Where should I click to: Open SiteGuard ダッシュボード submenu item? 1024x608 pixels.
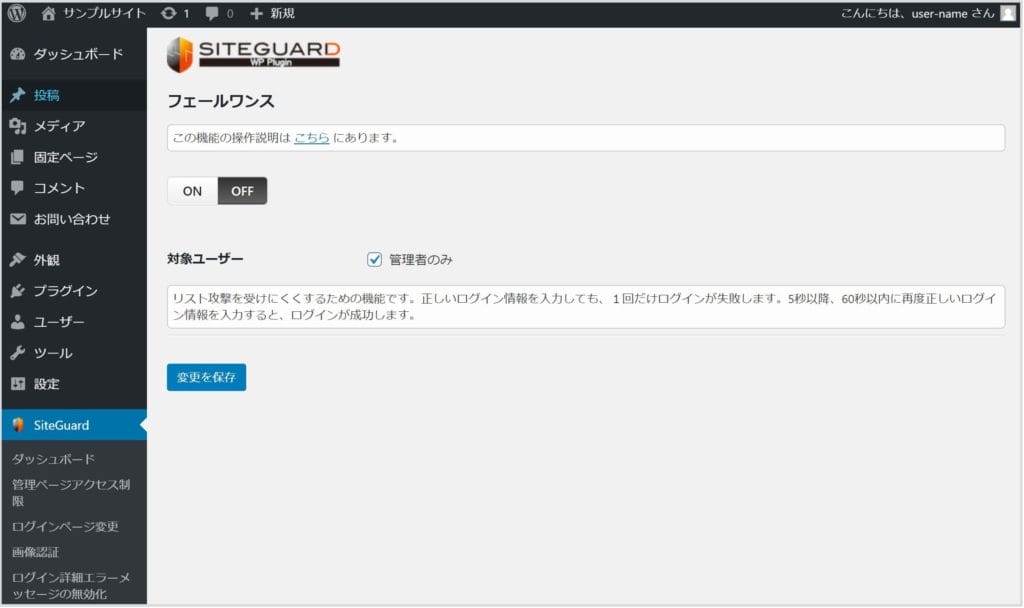pos(53,459)
